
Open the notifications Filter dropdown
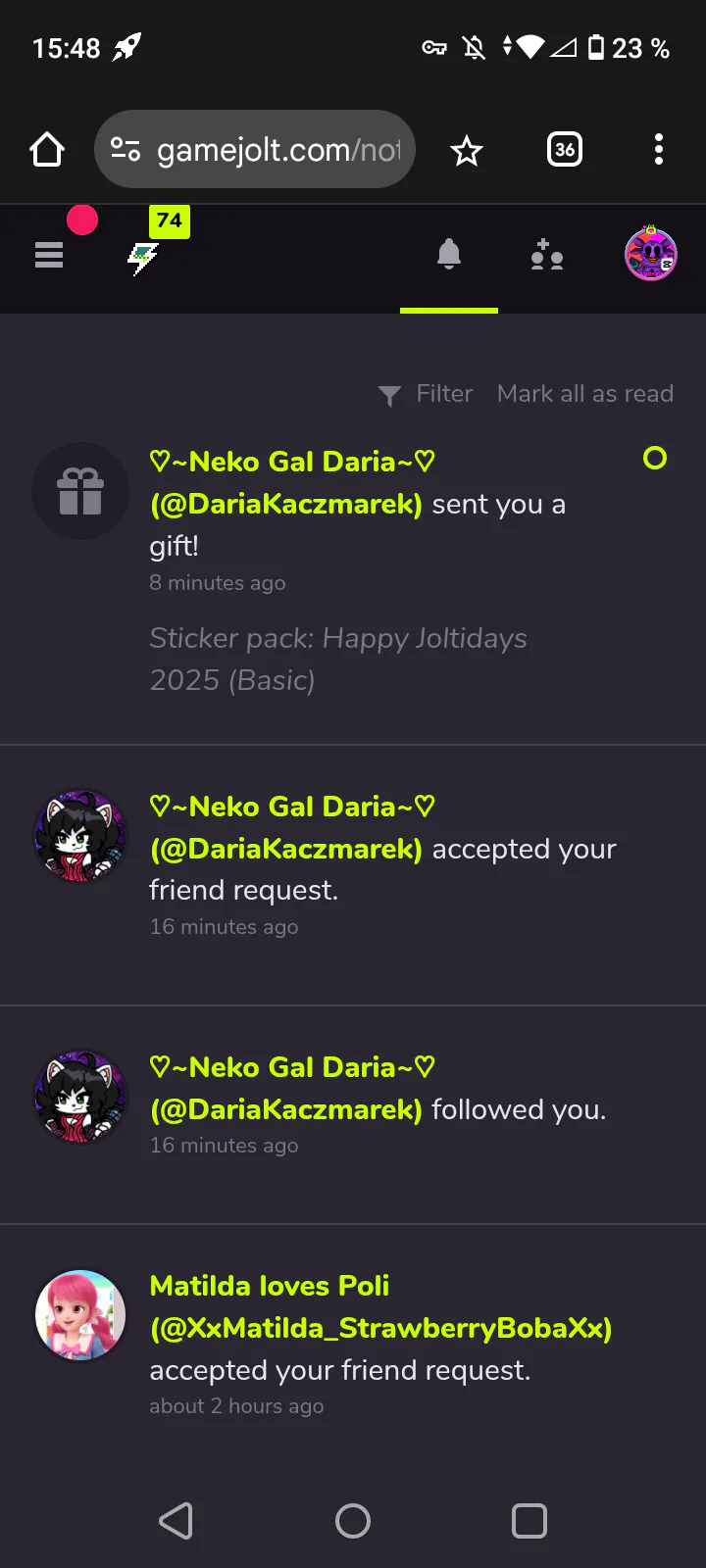[x=427, y=394]
